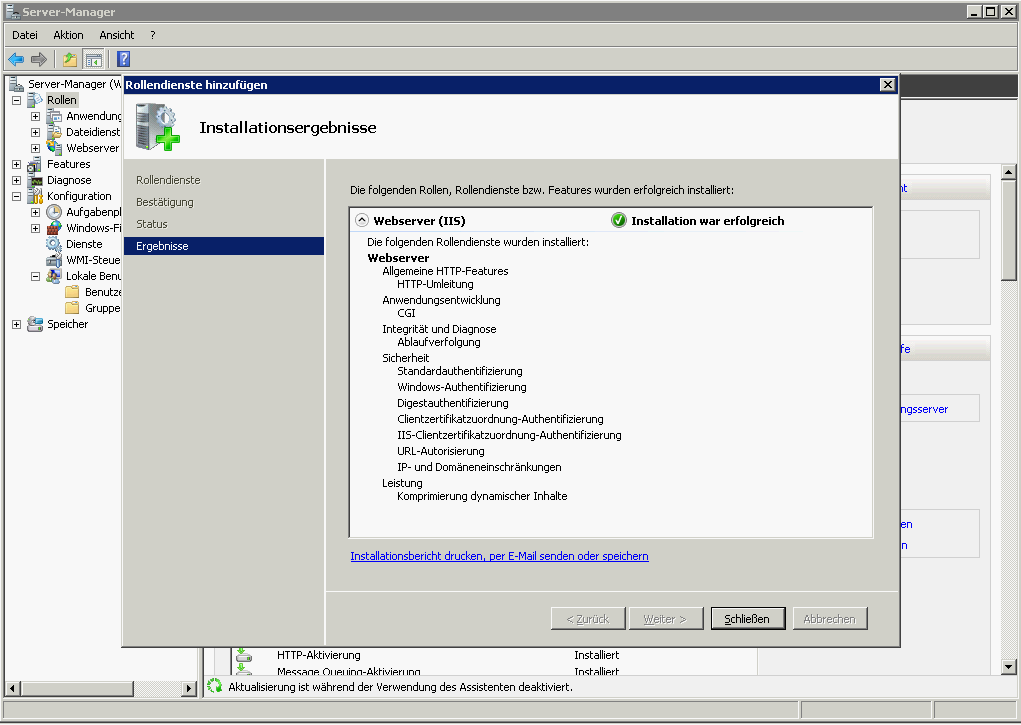
Task: Click the green installation success checkmark icon
Action: [x=619, y=220]
